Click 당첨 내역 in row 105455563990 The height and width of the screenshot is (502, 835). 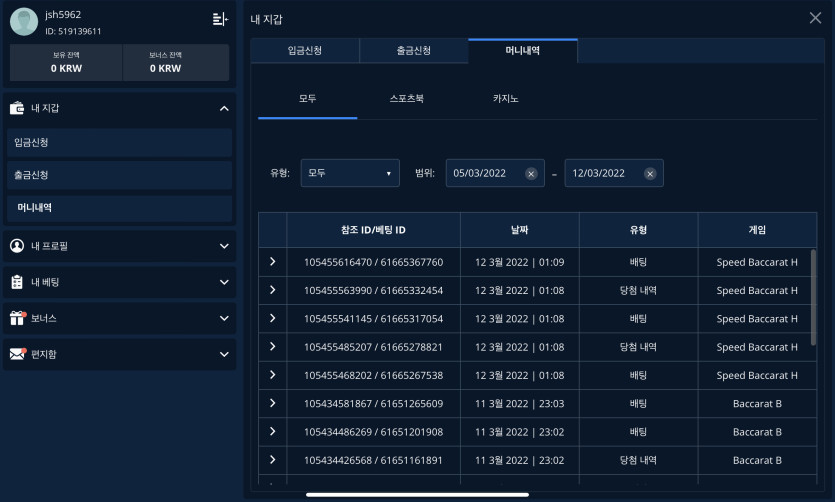(x=638, y=291)
